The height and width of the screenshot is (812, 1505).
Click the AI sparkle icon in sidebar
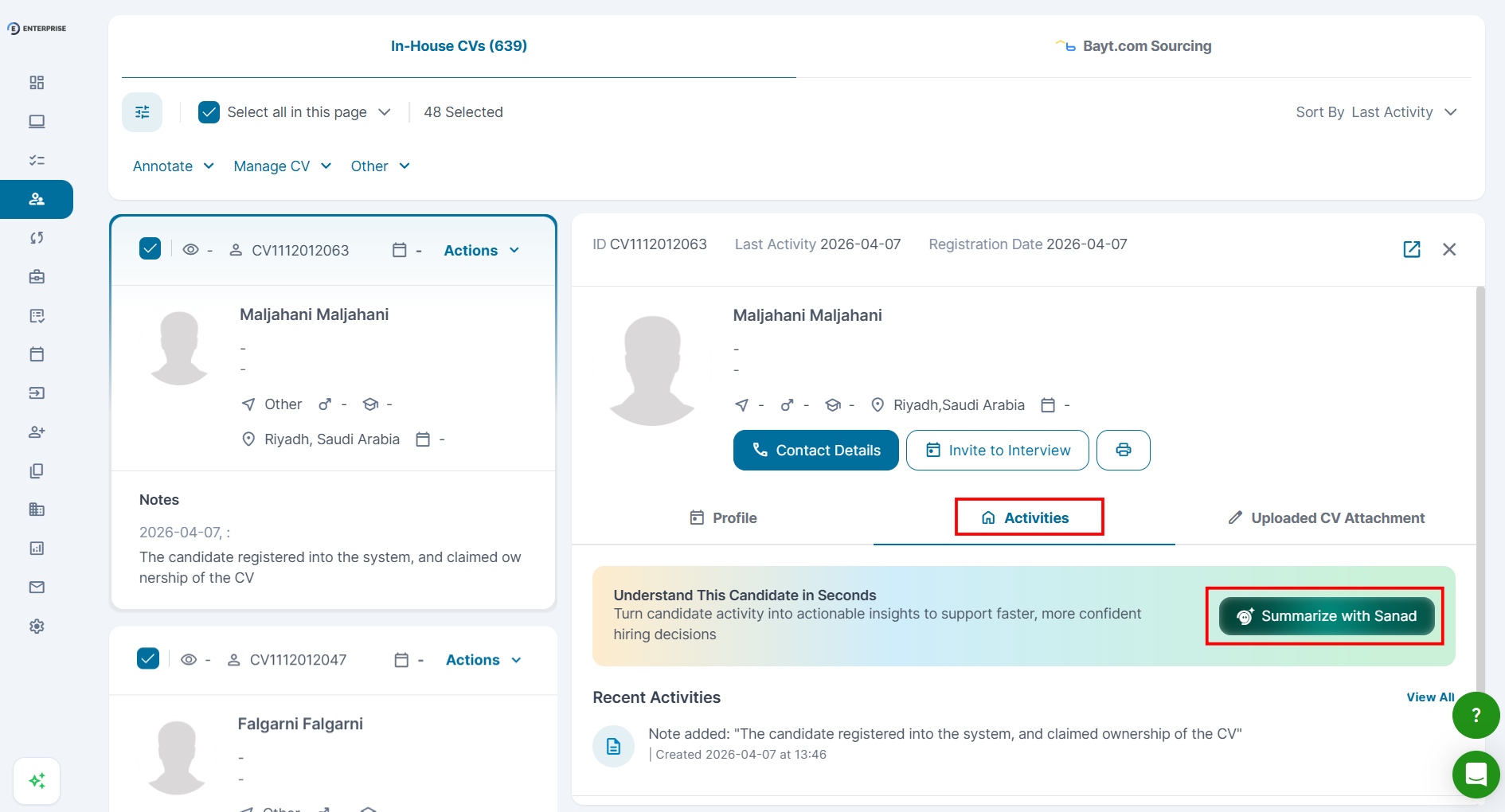coord(37,781)
